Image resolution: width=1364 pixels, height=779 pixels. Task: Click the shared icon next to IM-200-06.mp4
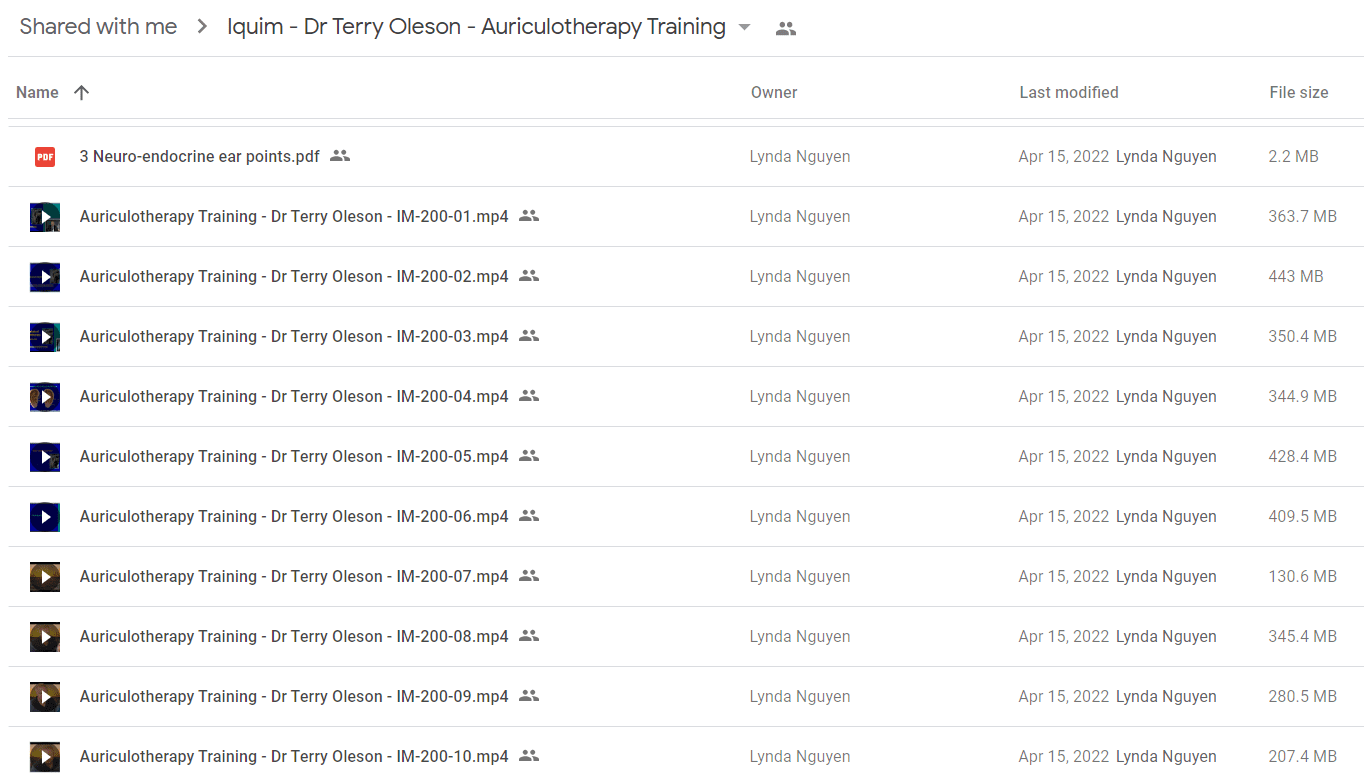[529, 516]
